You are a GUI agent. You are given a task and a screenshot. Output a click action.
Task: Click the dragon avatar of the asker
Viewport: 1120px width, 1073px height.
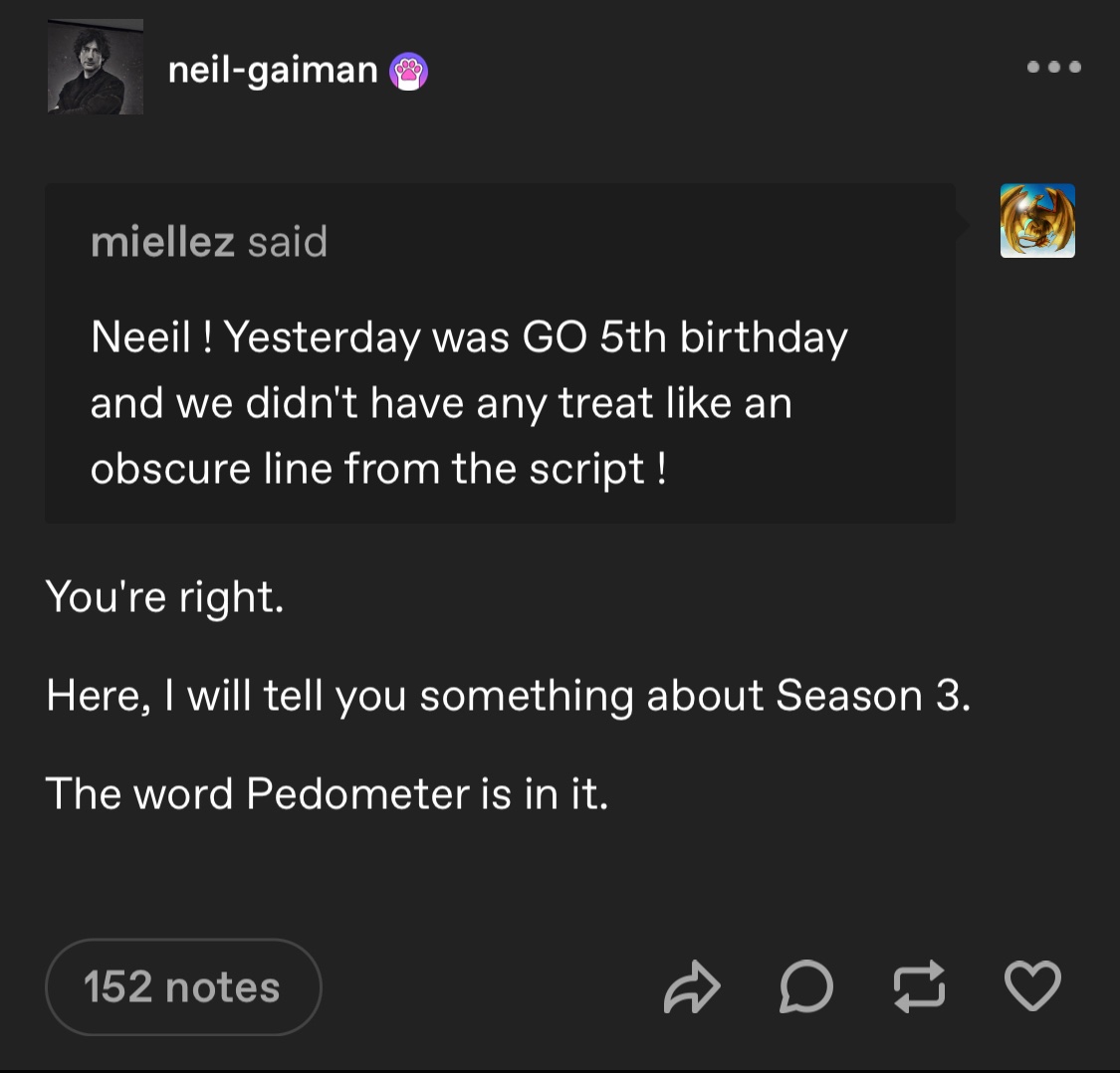click(x=1037, y=221)
